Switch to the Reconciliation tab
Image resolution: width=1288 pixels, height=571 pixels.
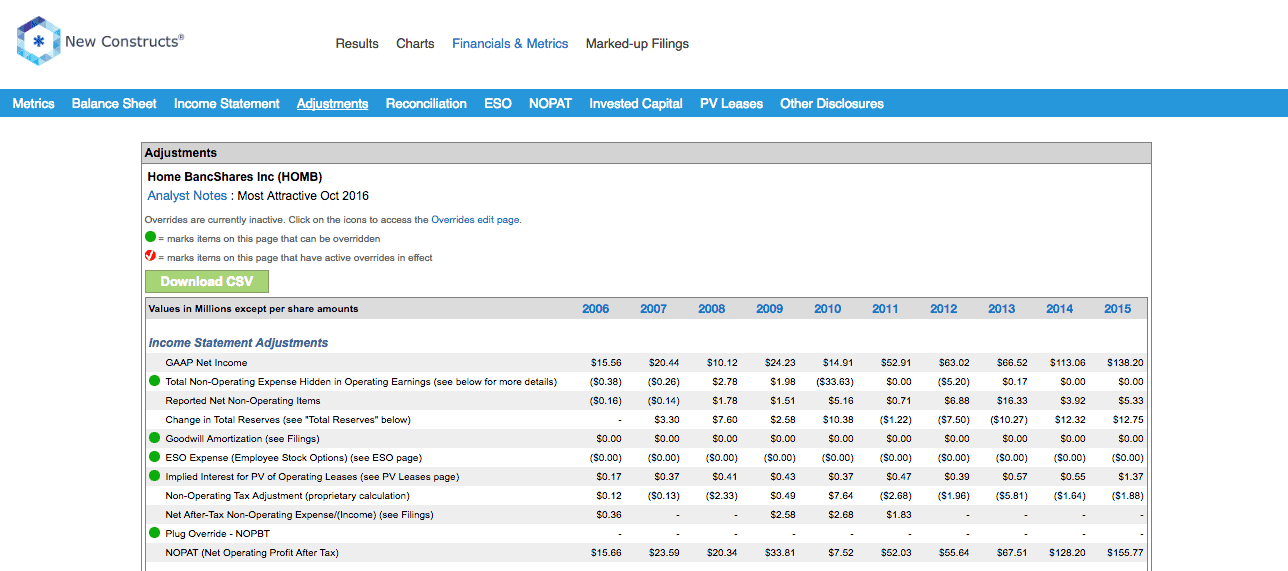[x=426, y=103]
